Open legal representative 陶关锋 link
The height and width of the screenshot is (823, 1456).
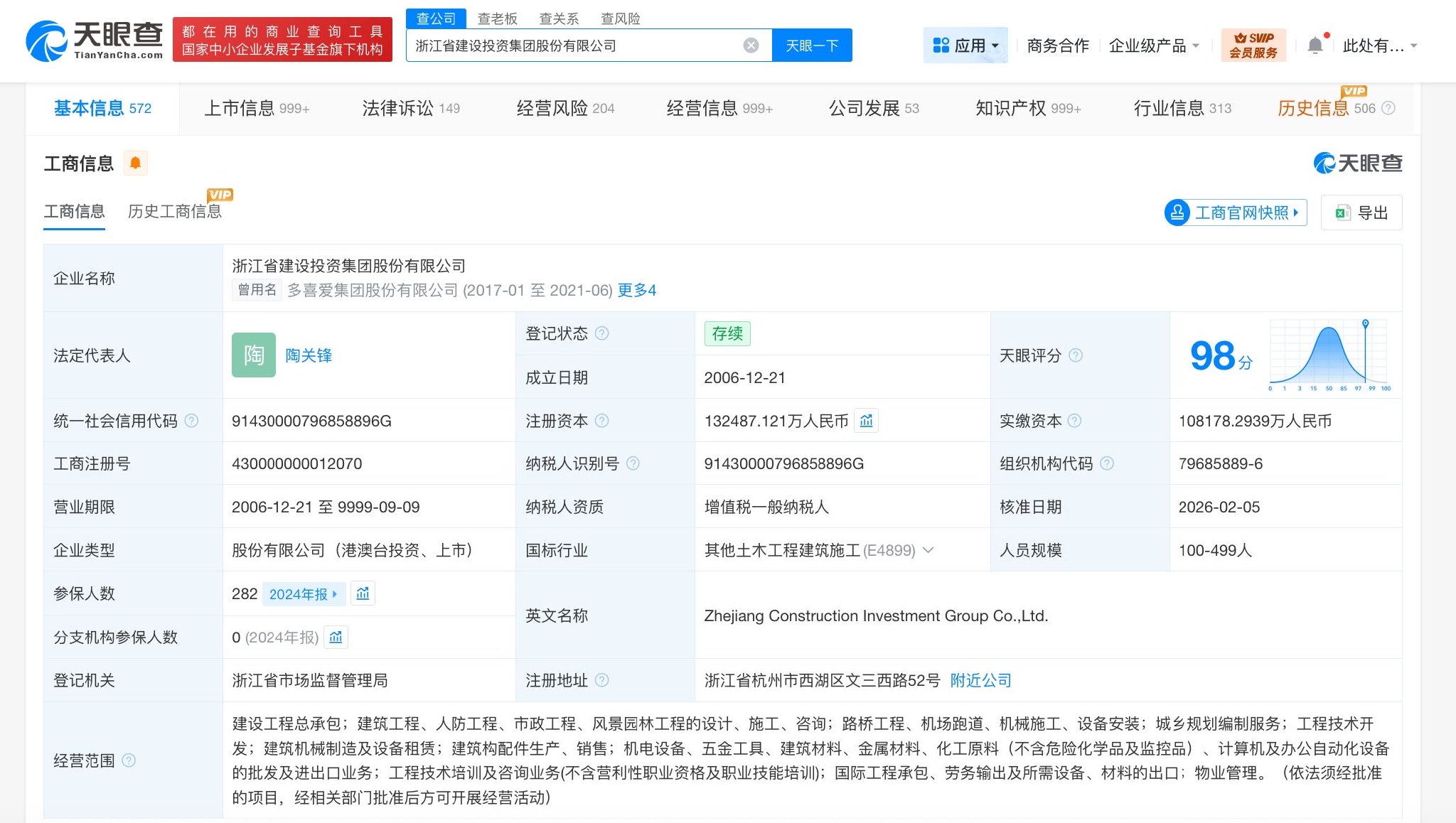pos(309,355)
